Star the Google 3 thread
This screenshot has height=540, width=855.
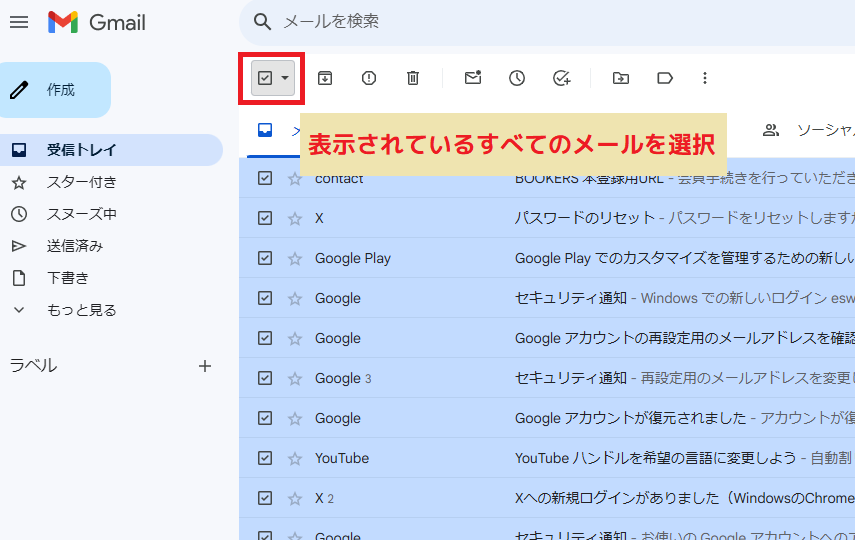click(295, 378)
